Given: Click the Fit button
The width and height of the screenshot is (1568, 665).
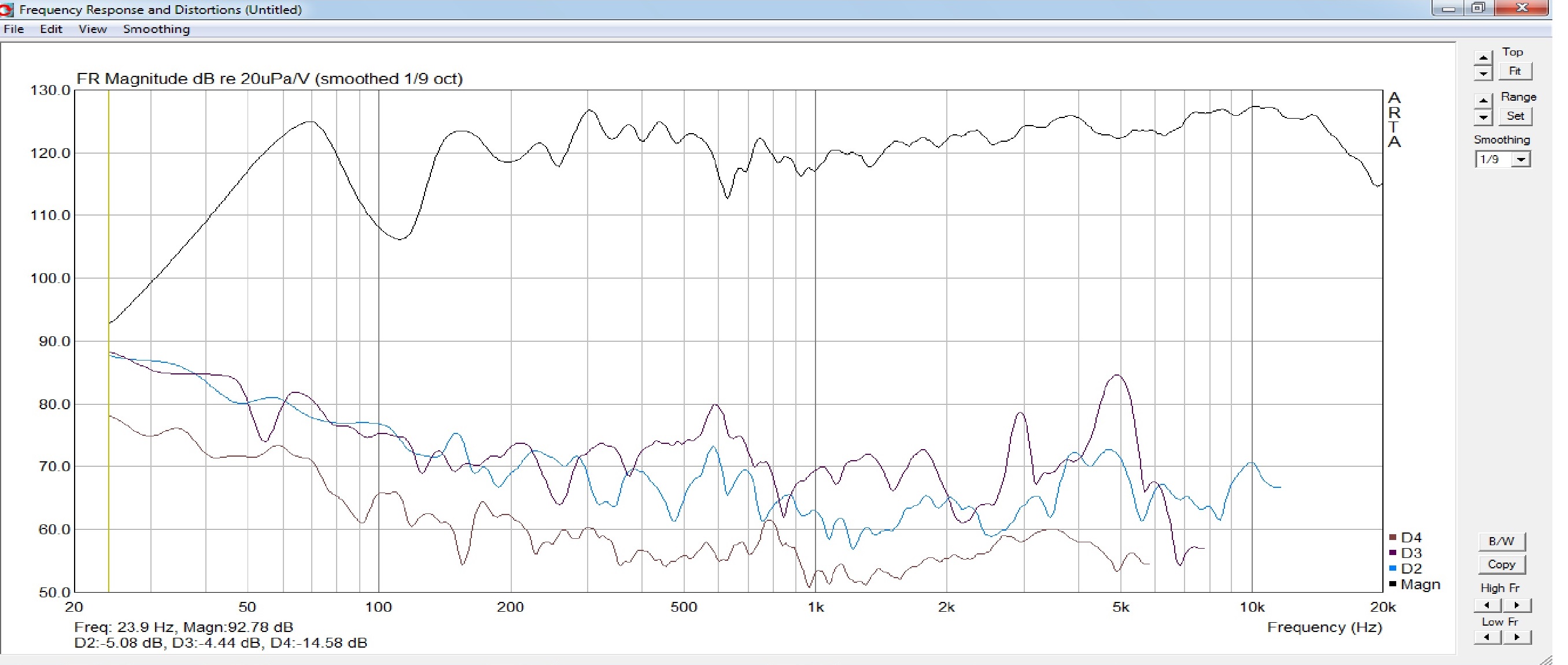Looking at the screenshot, I should click(x=1514, y=71).
